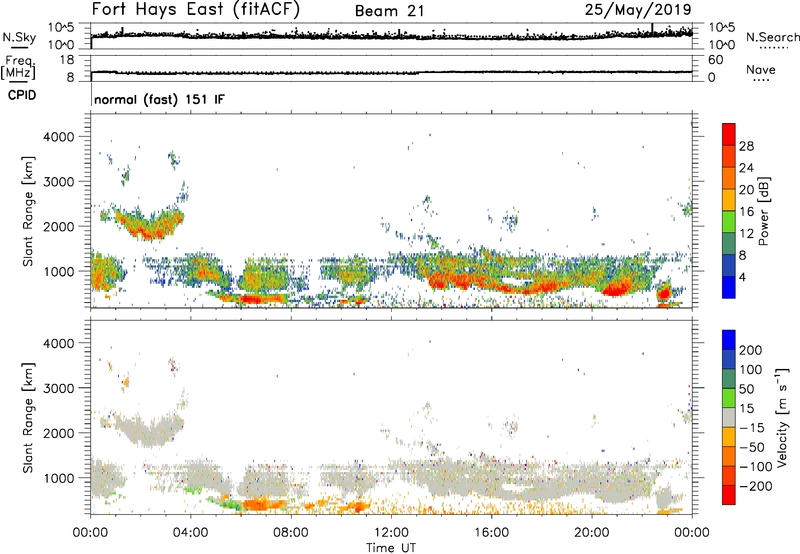Select 'normal (fast) 151 IF' text

pos(159,99)
